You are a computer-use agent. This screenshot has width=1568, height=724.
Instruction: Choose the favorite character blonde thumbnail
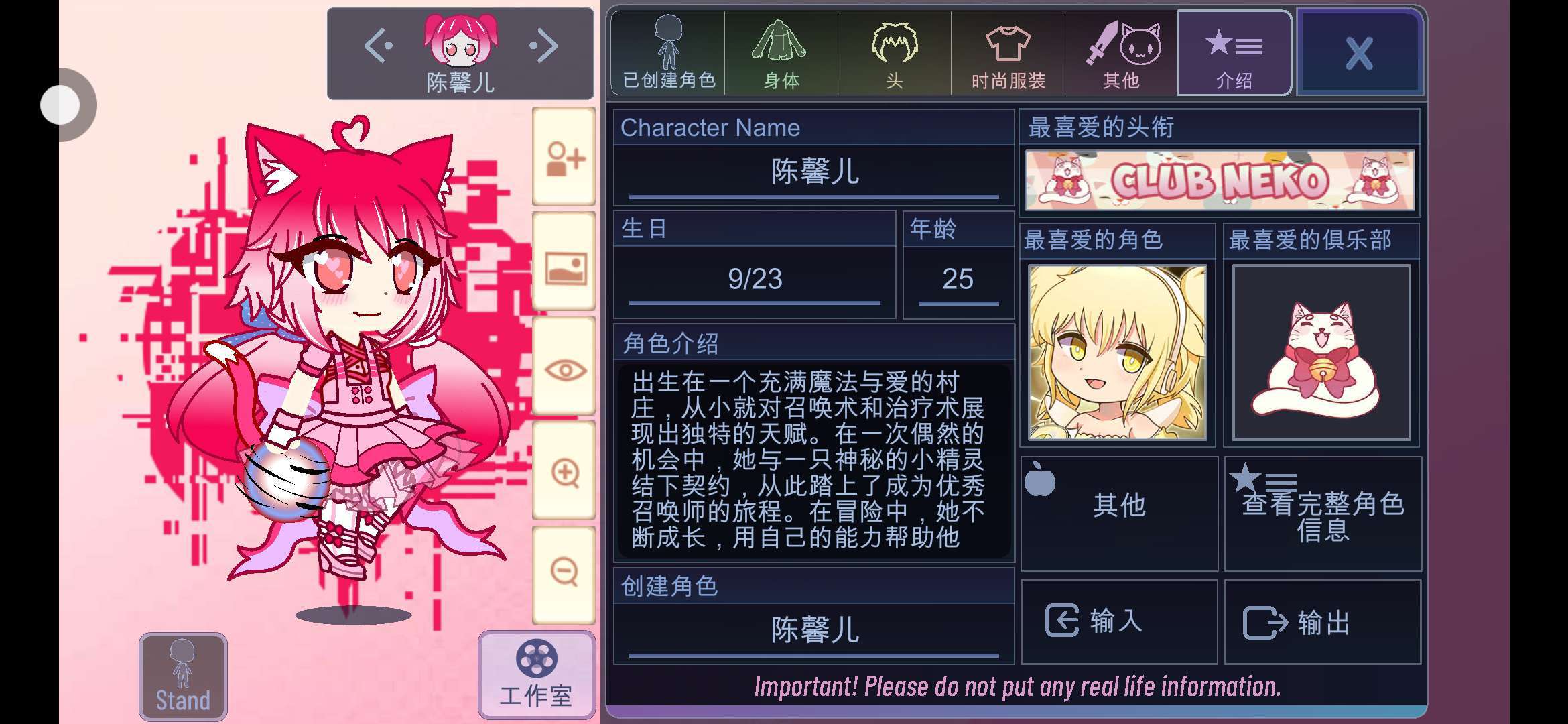1118,353
